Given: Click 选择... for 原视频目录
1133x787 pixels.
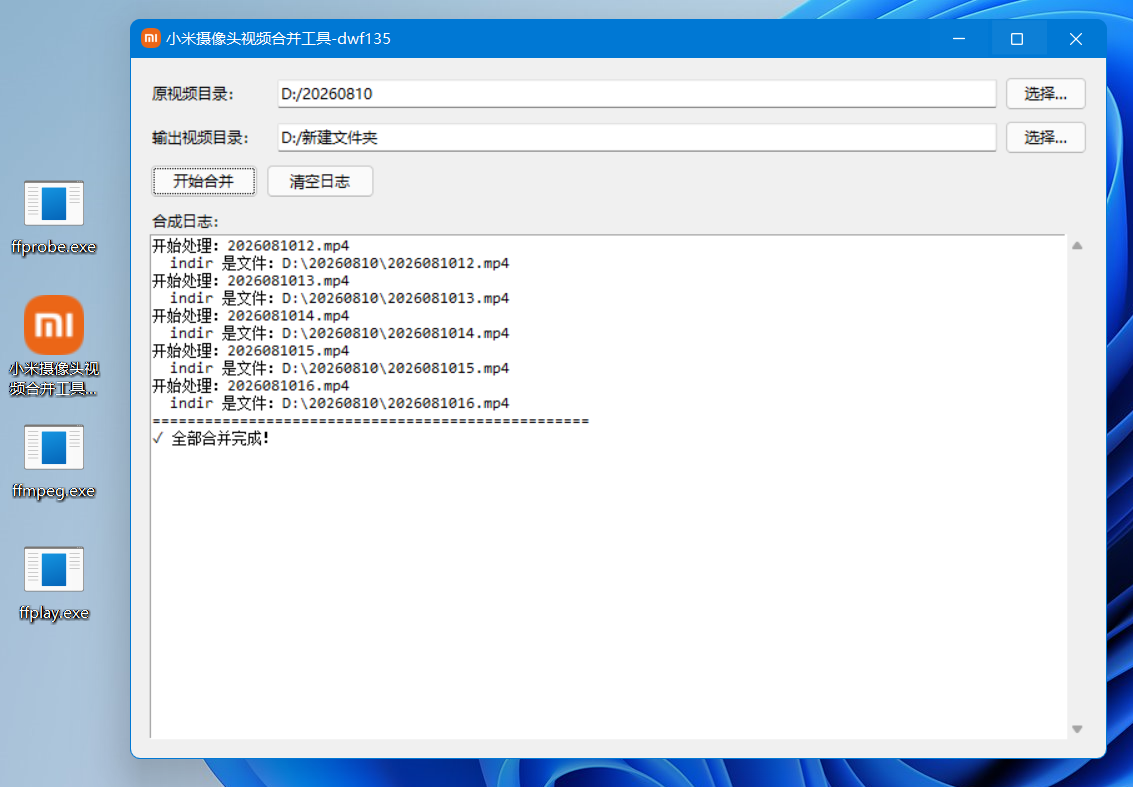Looking at the screenshot, I should click(x=1045, y=94).
